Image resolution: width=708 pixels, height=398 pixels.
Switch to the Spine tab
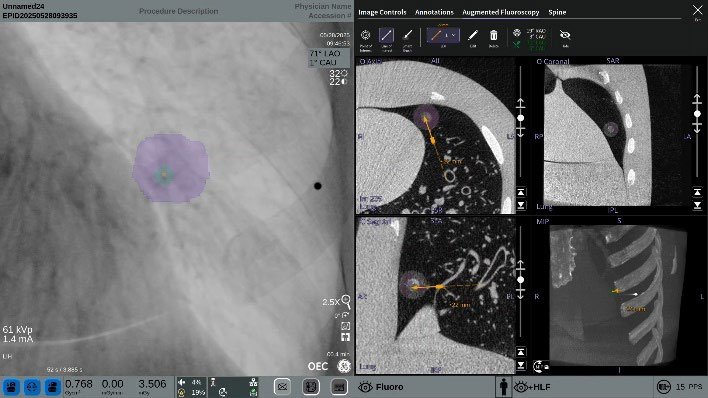click(557, 12)
